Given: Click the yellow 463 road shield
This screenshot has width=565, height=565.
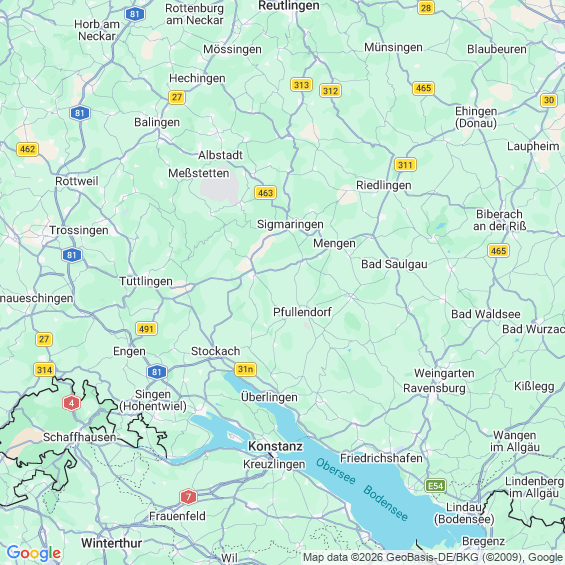Looking at the screenshot, I should [x=265, y=193].
